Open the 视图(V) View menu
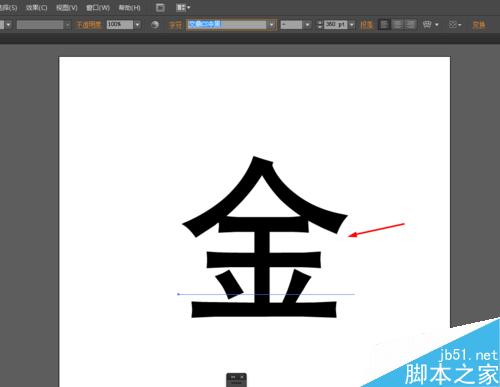This screenshot has width=500, height=387. click(x=67, y=8)
